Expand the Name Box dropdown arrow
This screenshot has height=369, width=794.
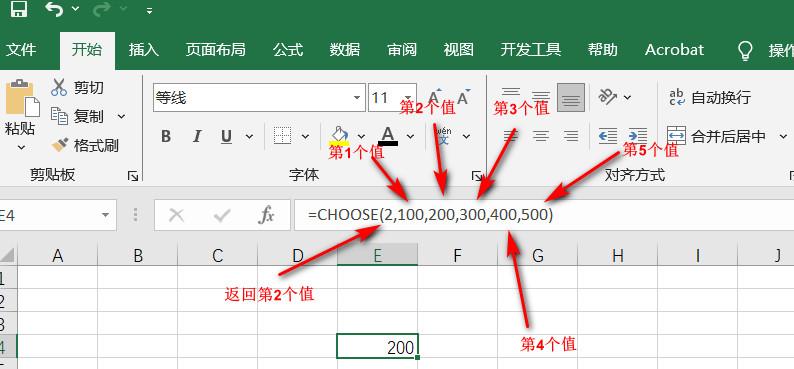(x=105, y=215)
